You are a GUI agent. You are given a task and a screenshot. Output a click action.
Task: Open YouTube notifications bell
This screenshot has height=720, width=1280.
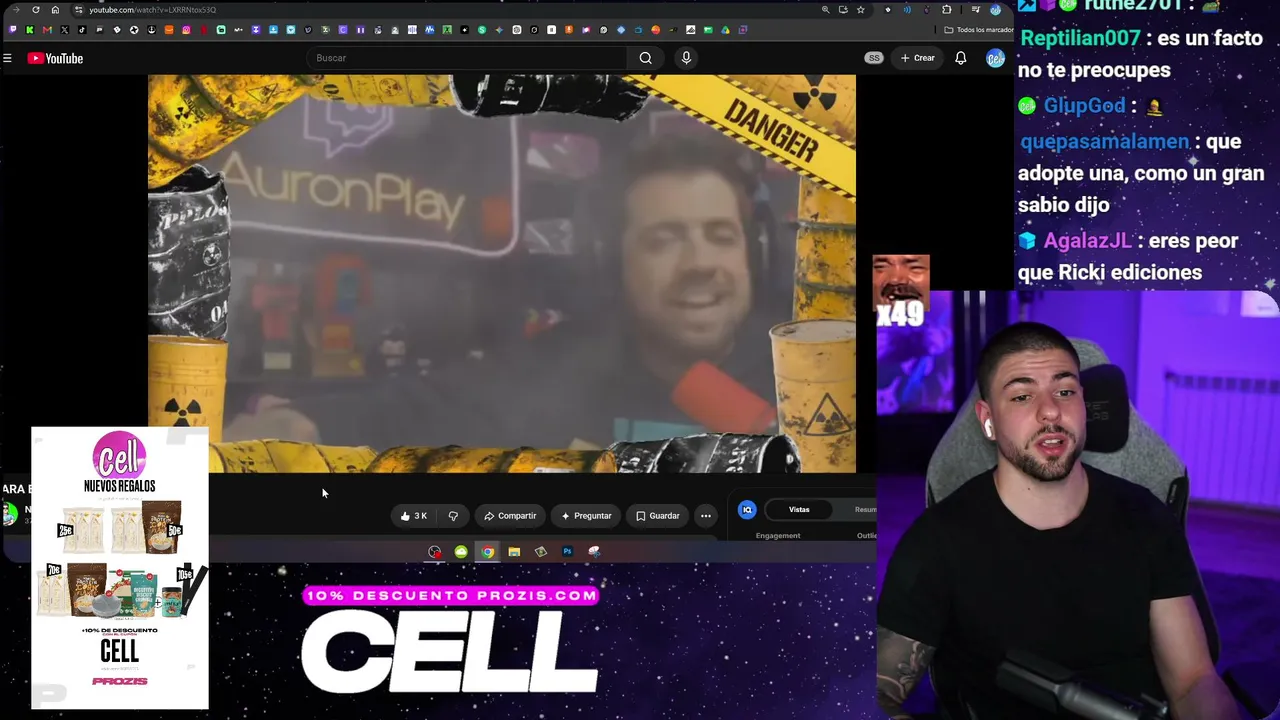pyautogui.click(x=960, y=58)
